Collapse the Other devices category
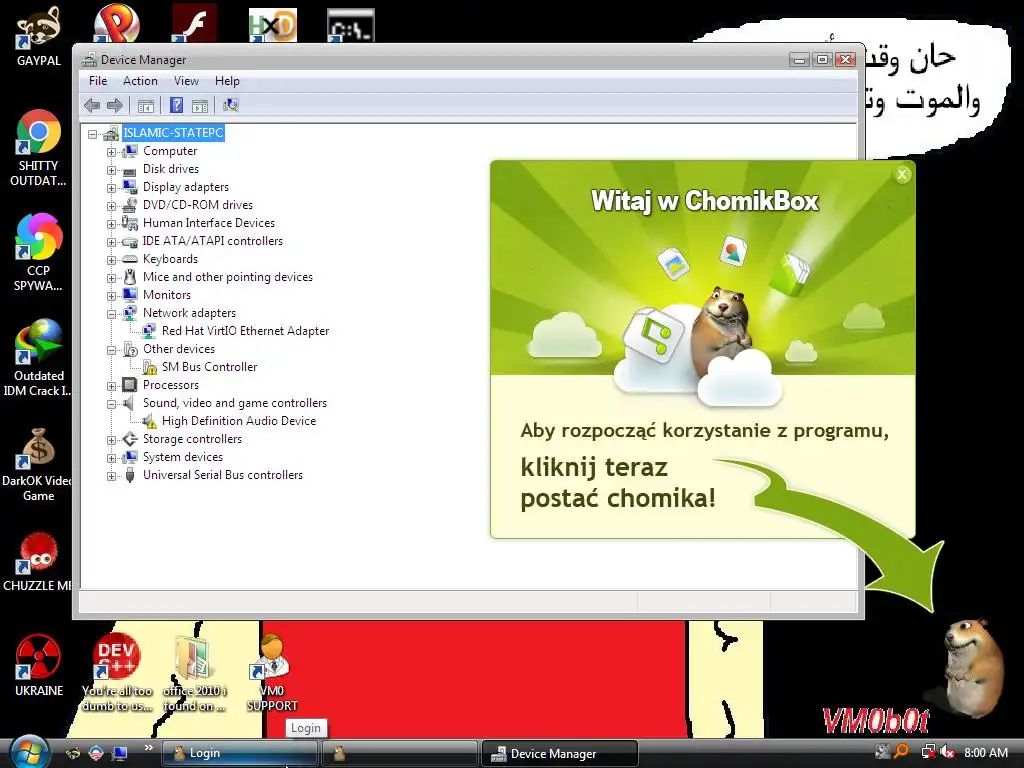1024x768 pixels. (x=112, y=350)
